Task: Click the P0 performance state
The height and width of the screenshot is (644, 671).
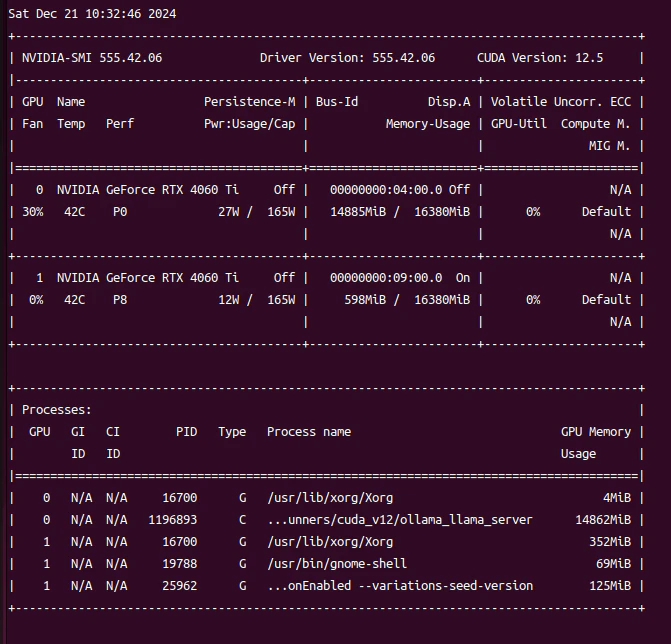Action: pos(120,212)
